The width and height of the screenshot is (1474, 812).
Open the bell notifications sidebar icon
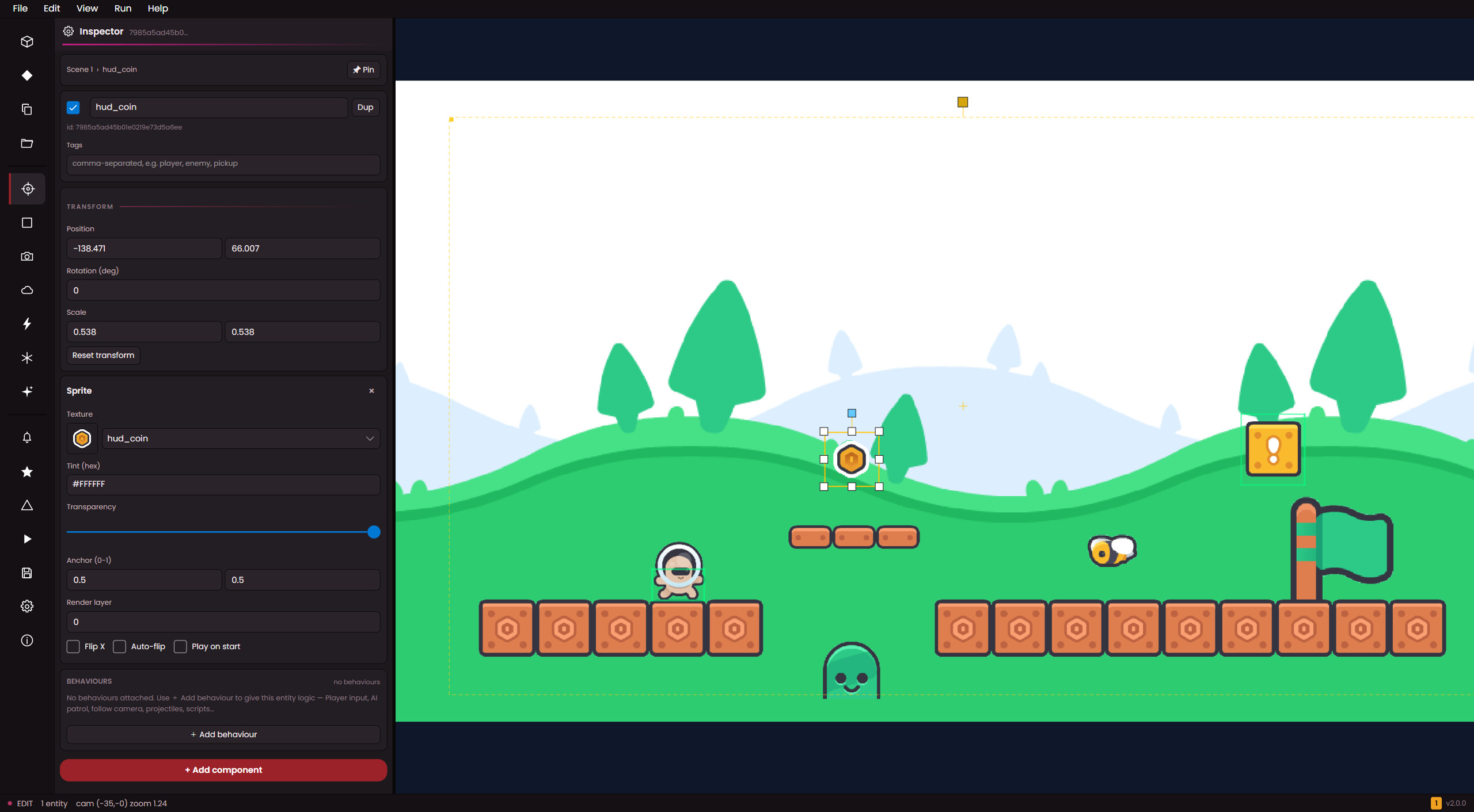point(27,438)
